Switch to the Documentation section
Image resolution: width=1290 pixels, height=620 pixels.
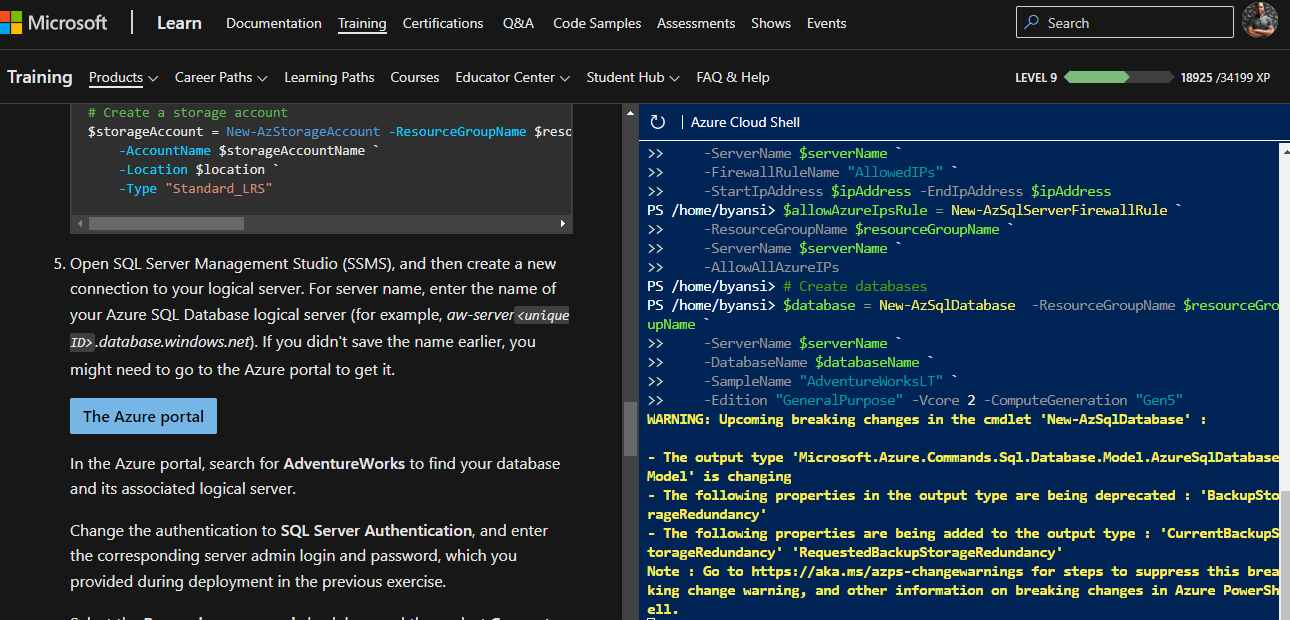(273, 23)
